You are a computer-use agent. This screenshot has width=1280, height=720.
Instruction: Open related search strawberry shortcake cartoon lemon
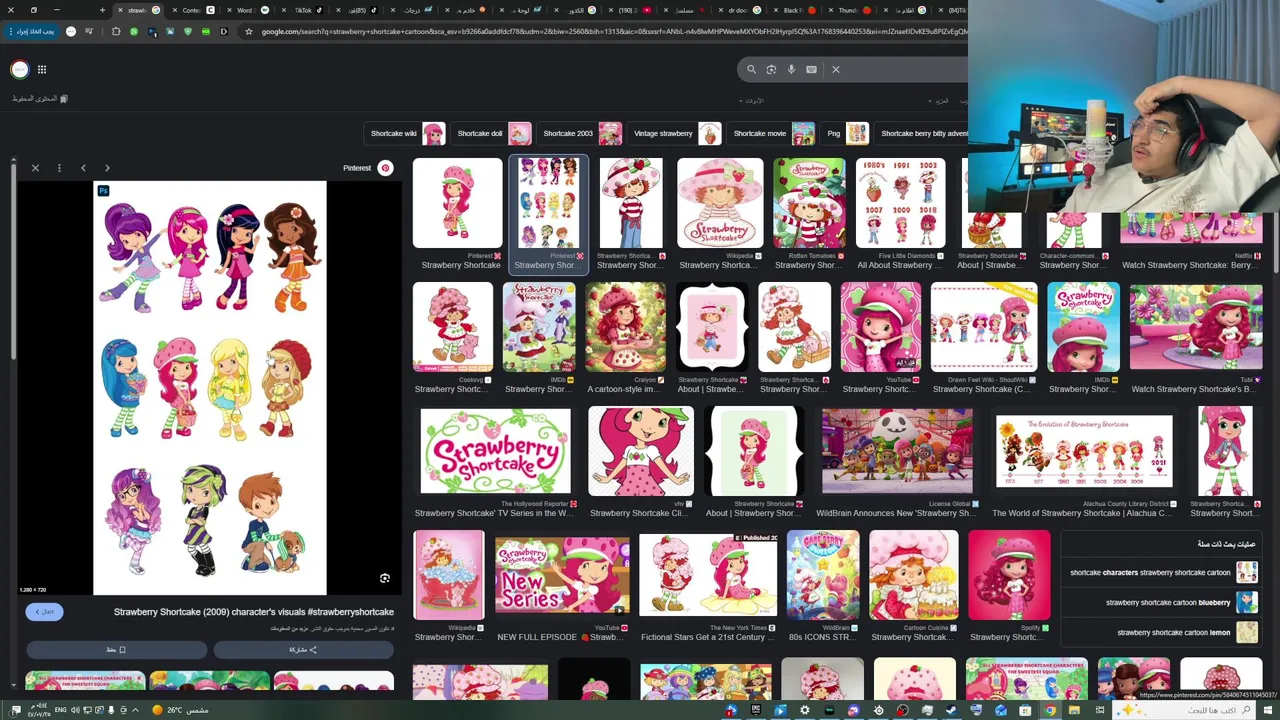[x=1163, y=632]
